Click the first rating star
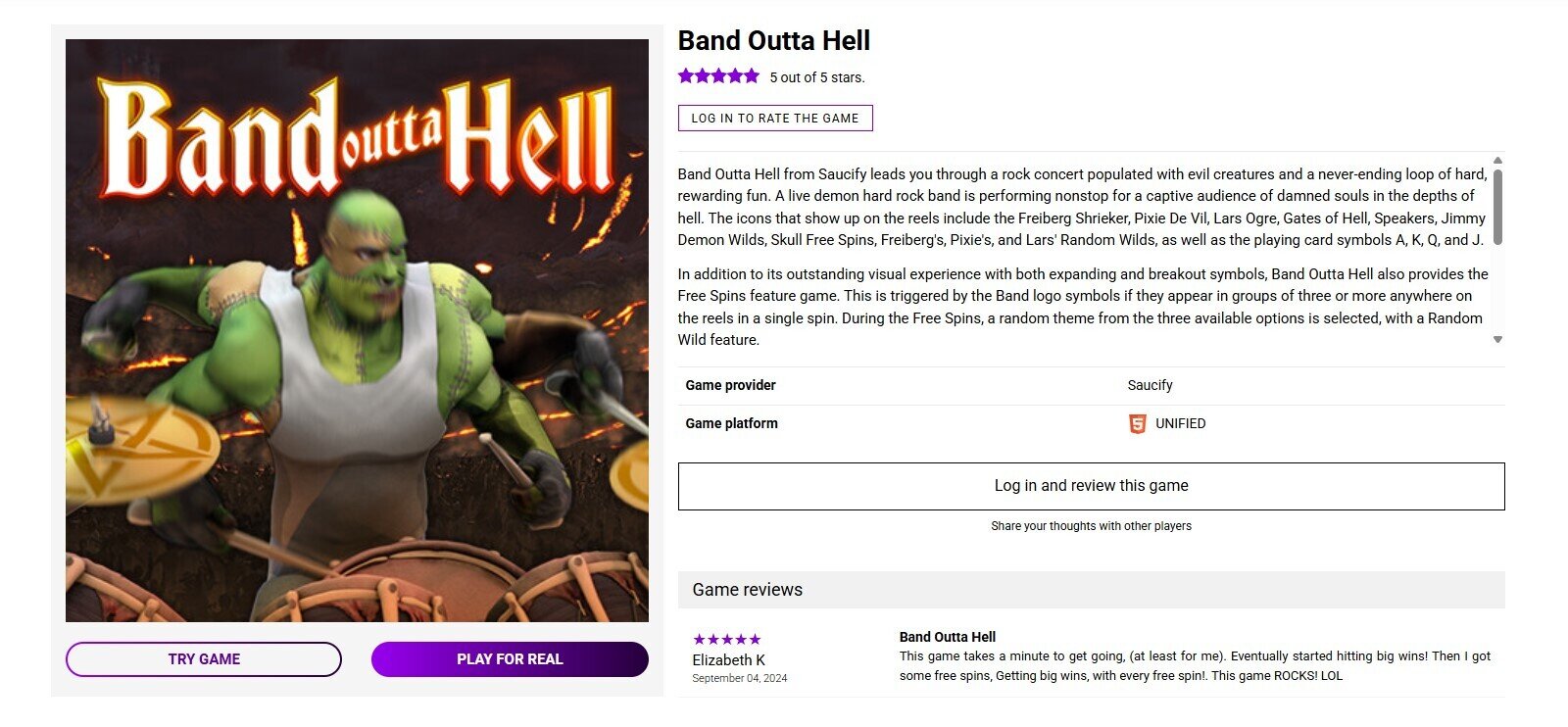 pyautogui.click(x=686, y=75)
